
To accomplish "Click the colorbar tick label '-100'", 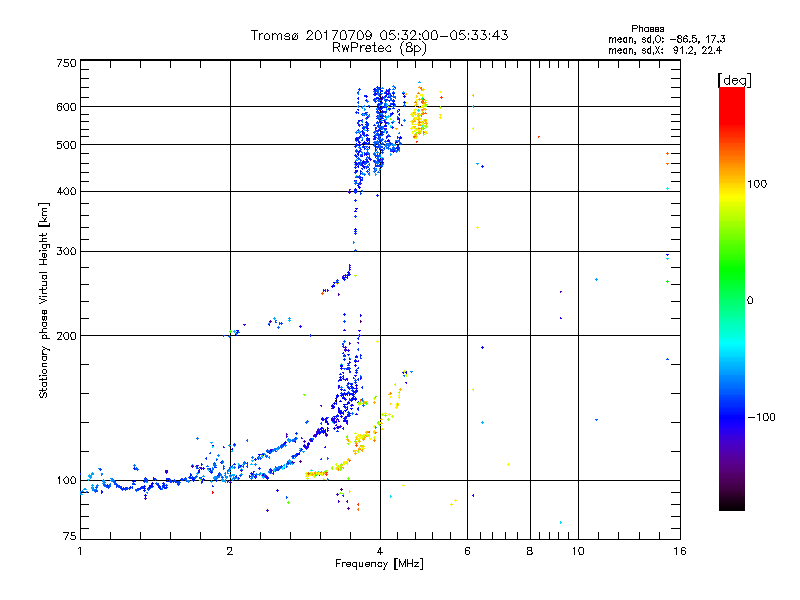I will (x=761, y=417).
